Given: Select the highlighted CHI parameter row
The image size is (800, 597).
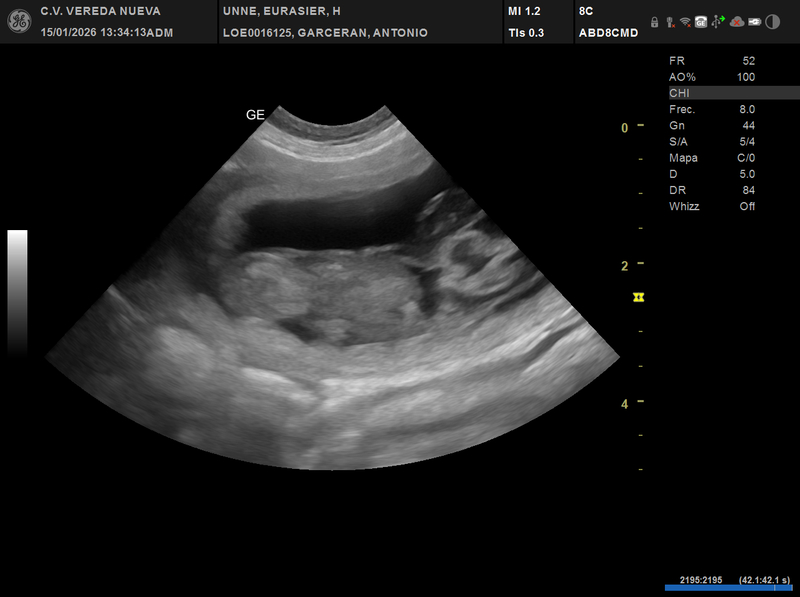Looking at the screenshot, I should click(732, 93).
